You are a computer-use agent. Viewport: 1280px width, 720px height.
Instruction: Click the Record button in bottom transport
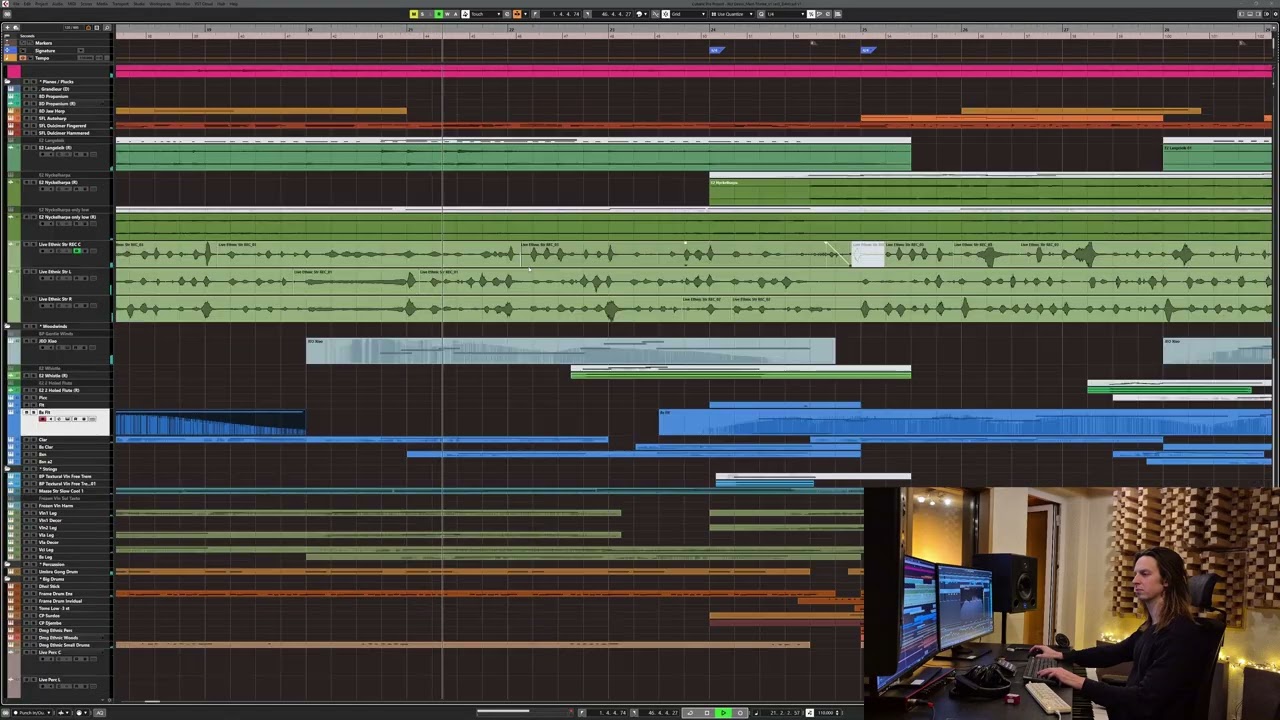(740, 713)
